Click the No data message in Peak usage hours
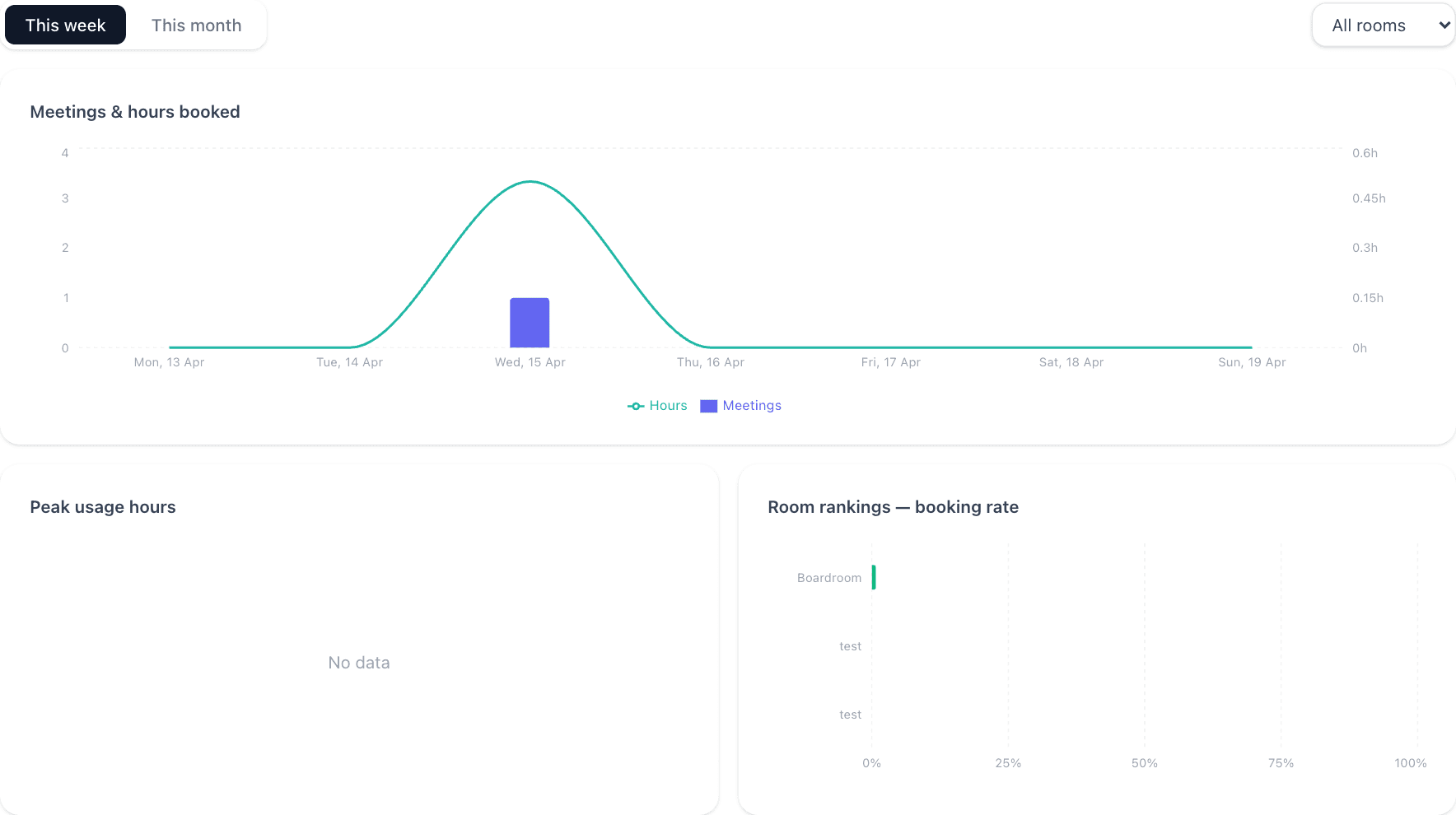1456x815 pixels. 358,662
